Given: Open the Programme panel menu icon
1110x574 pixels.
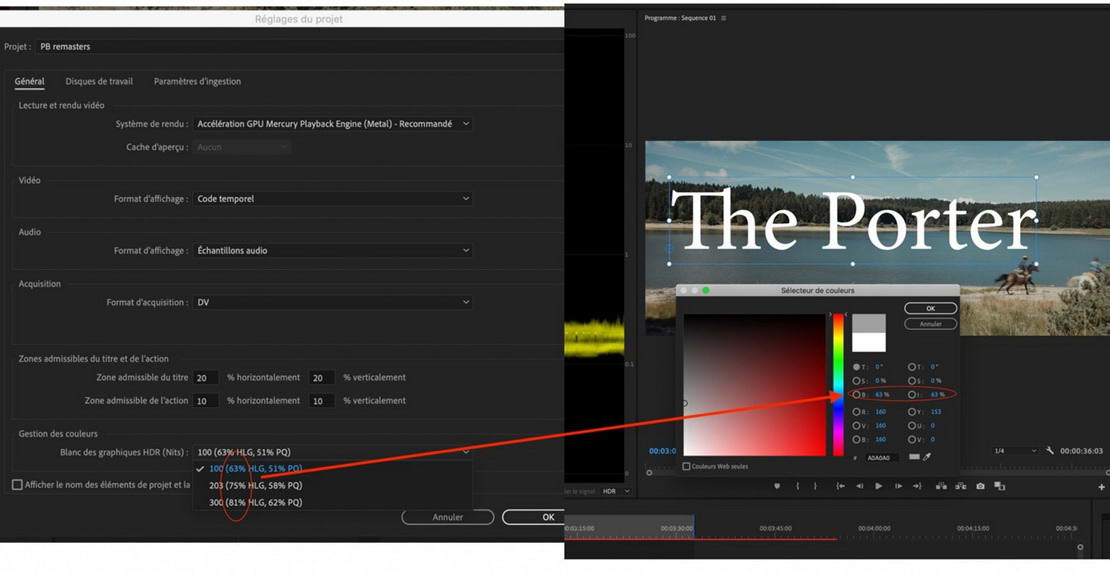Looking at the screenshot, I should click(x=723, y=18).
